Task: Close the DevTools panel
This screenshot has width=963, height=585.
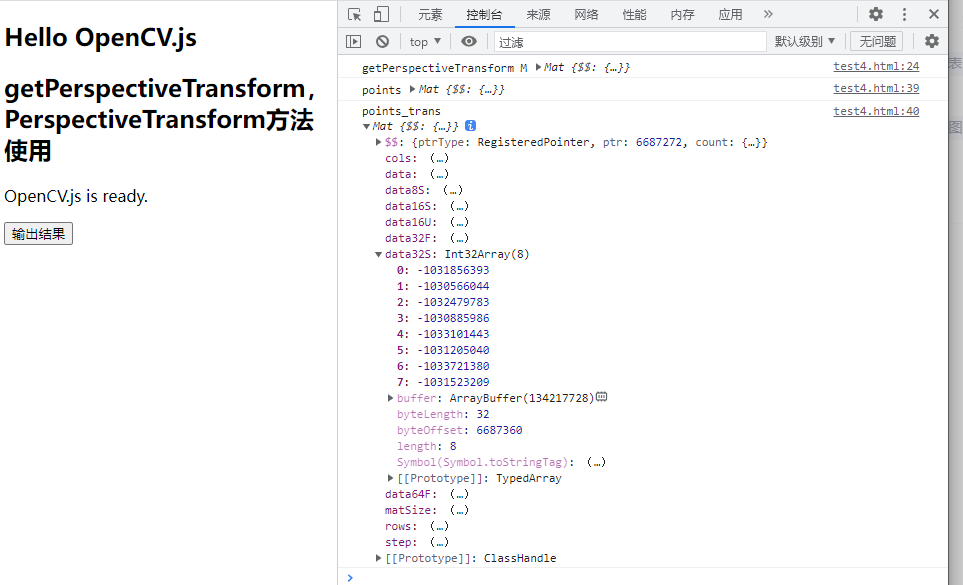Action: click(934, 14)
